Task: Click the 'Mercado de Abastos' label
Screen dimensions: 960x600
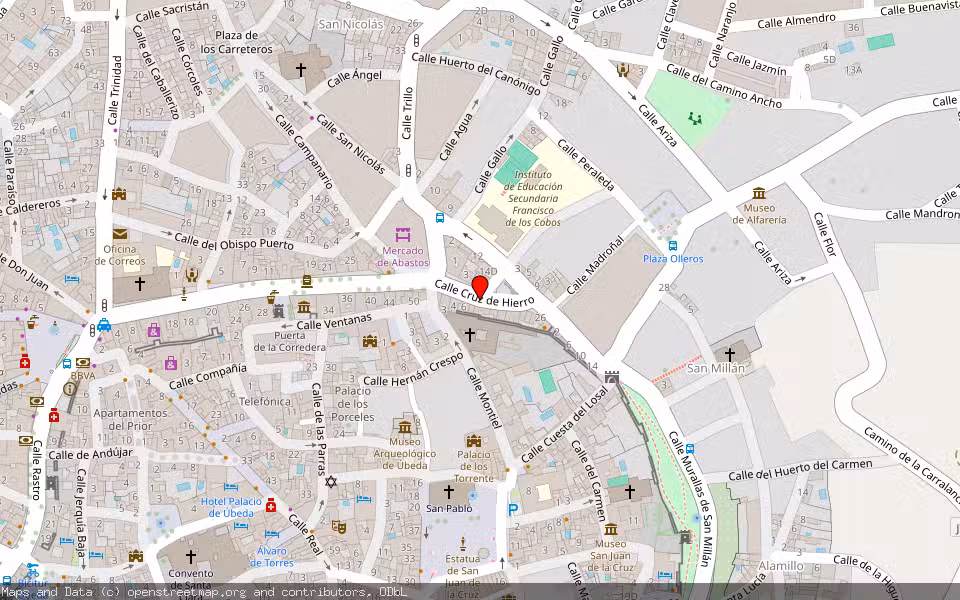Action: 403,257
